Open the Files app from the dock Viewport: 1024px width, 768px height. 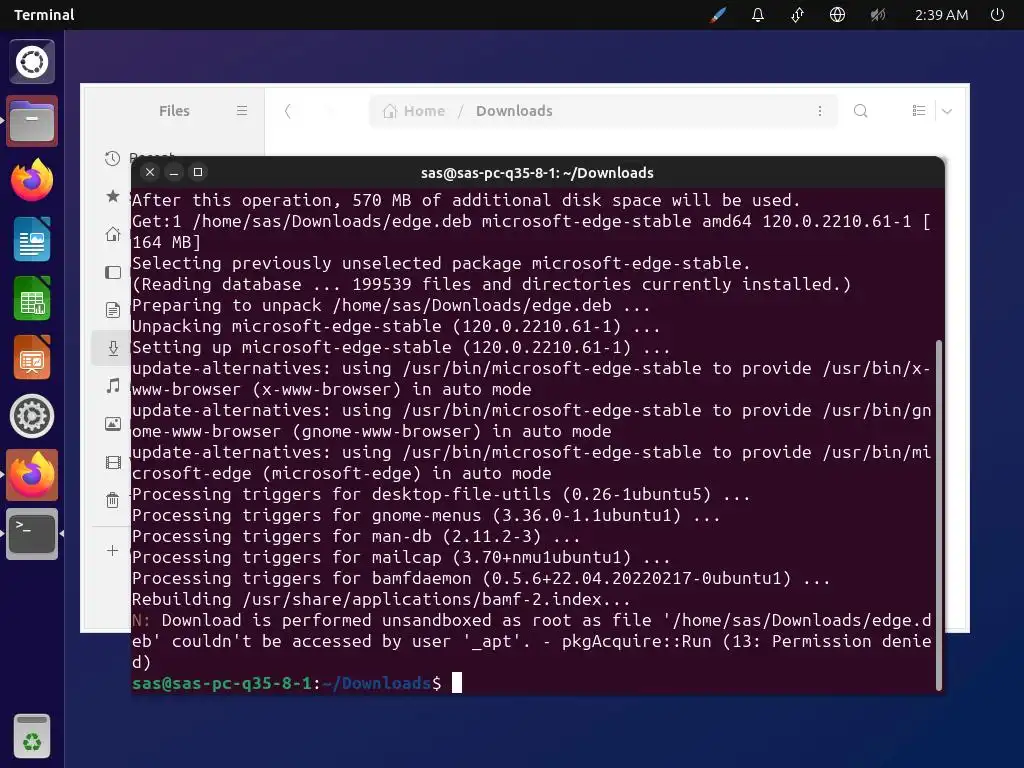pyautogui.click(x=32, y=121)
